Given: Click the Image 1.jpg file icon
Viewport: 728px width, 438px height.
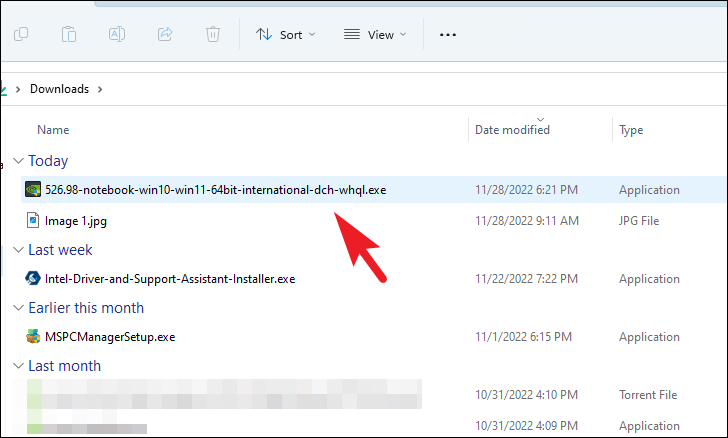Looking at the screenshot, I should coord(33,220).
